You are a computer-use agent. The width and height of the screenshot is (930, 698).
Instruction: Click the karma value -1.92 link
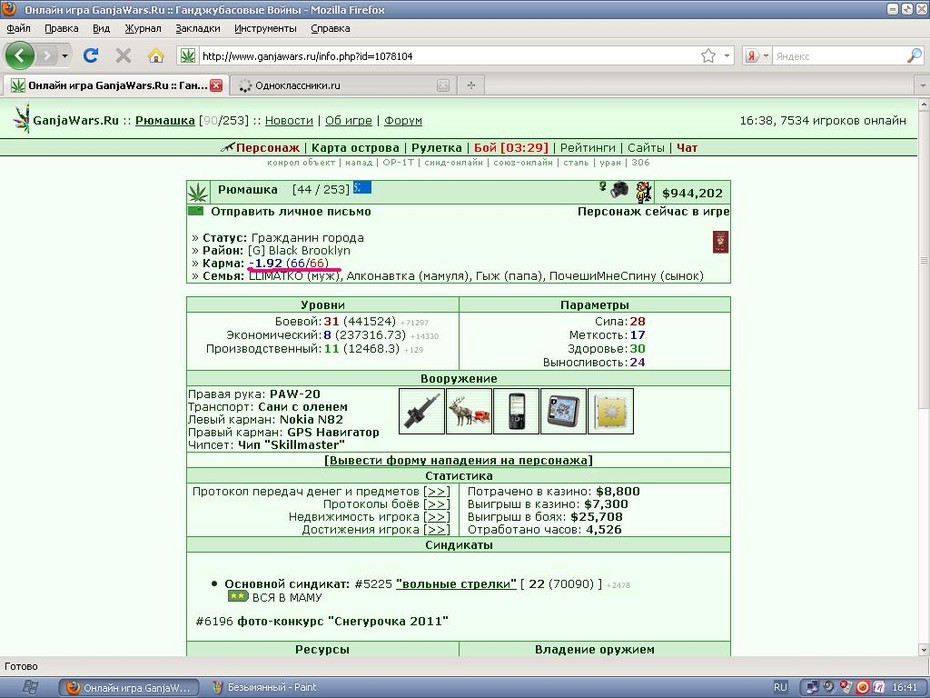[265, 263]
